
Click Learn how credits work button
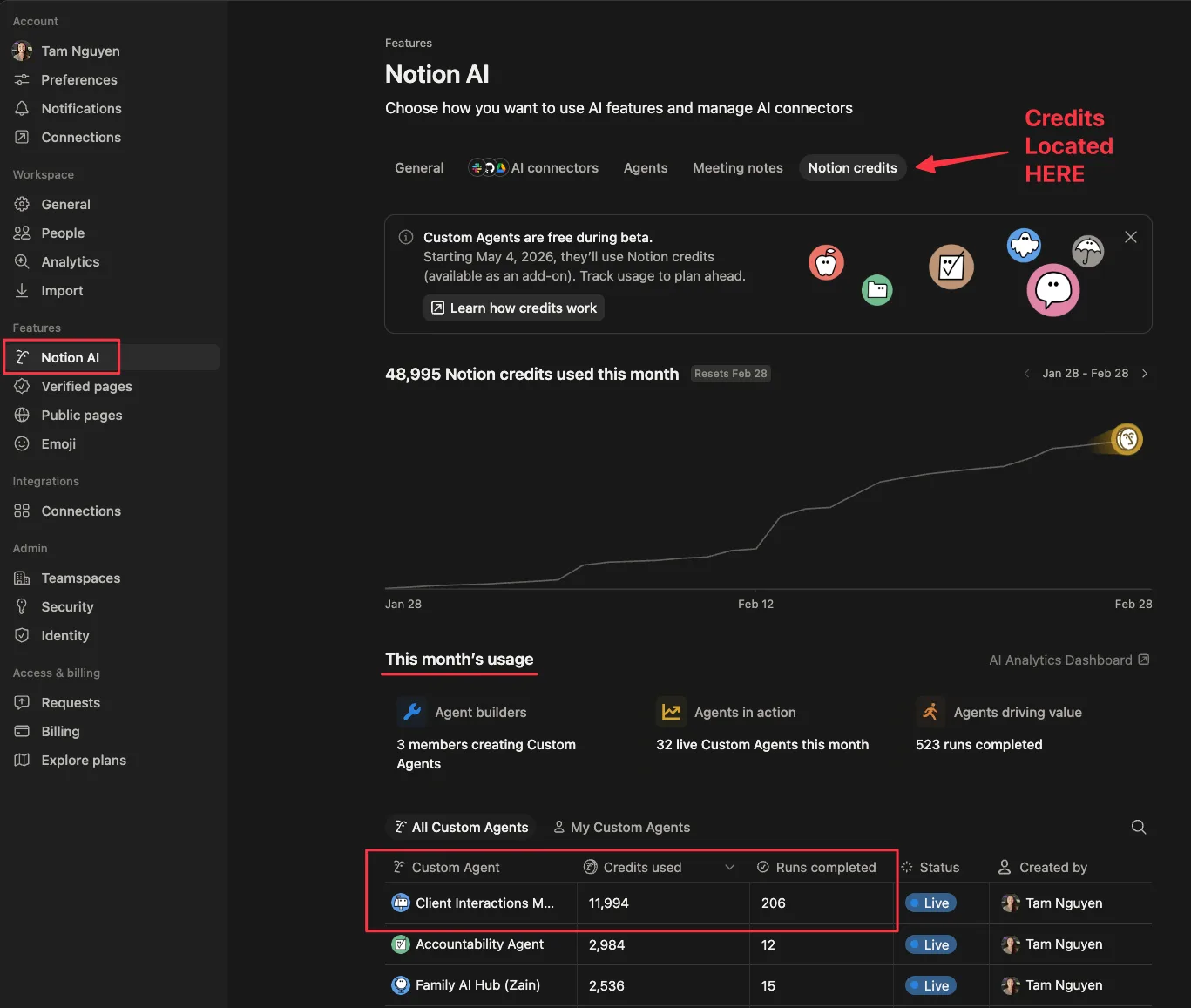tap(514, 308)
